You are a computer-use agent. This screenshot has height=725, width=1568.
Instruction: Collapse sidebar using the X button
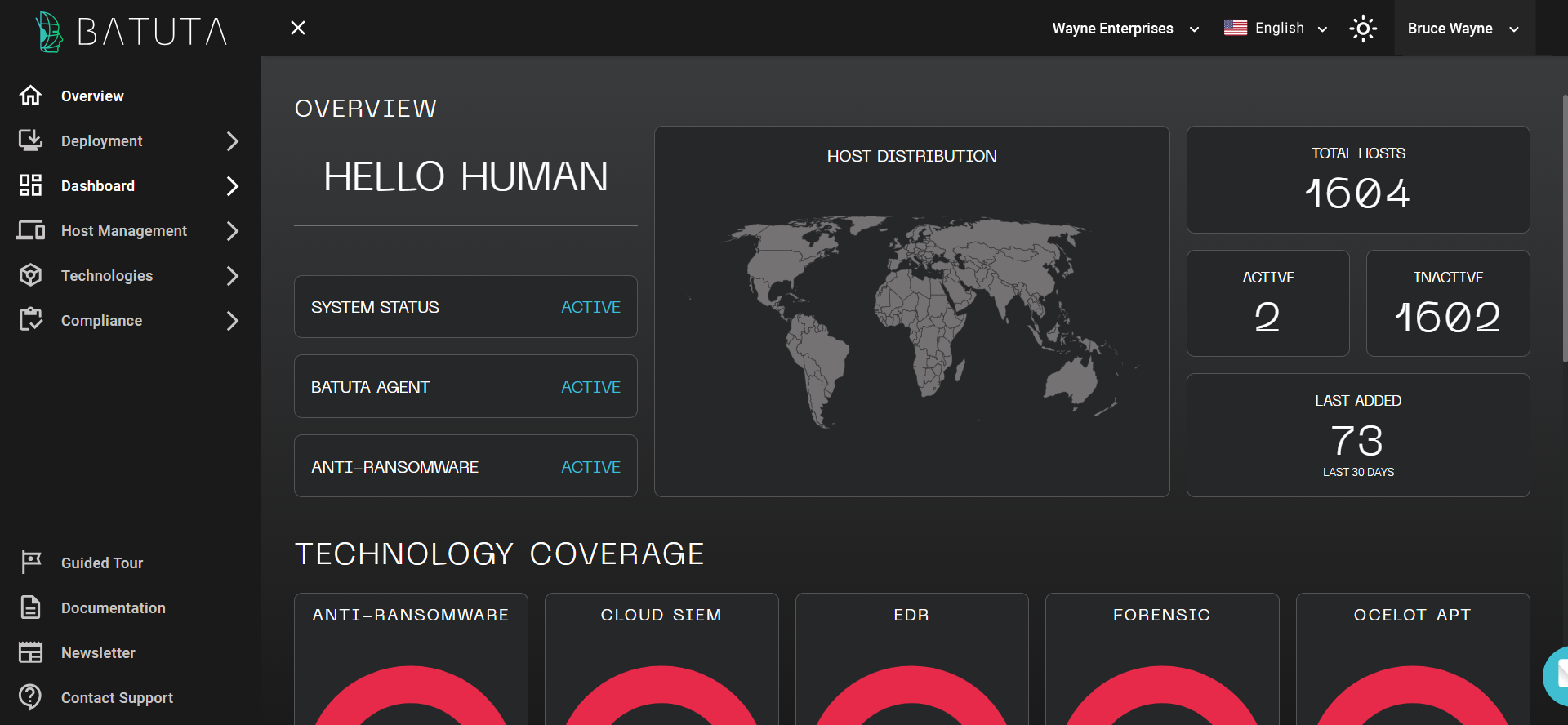298,29
